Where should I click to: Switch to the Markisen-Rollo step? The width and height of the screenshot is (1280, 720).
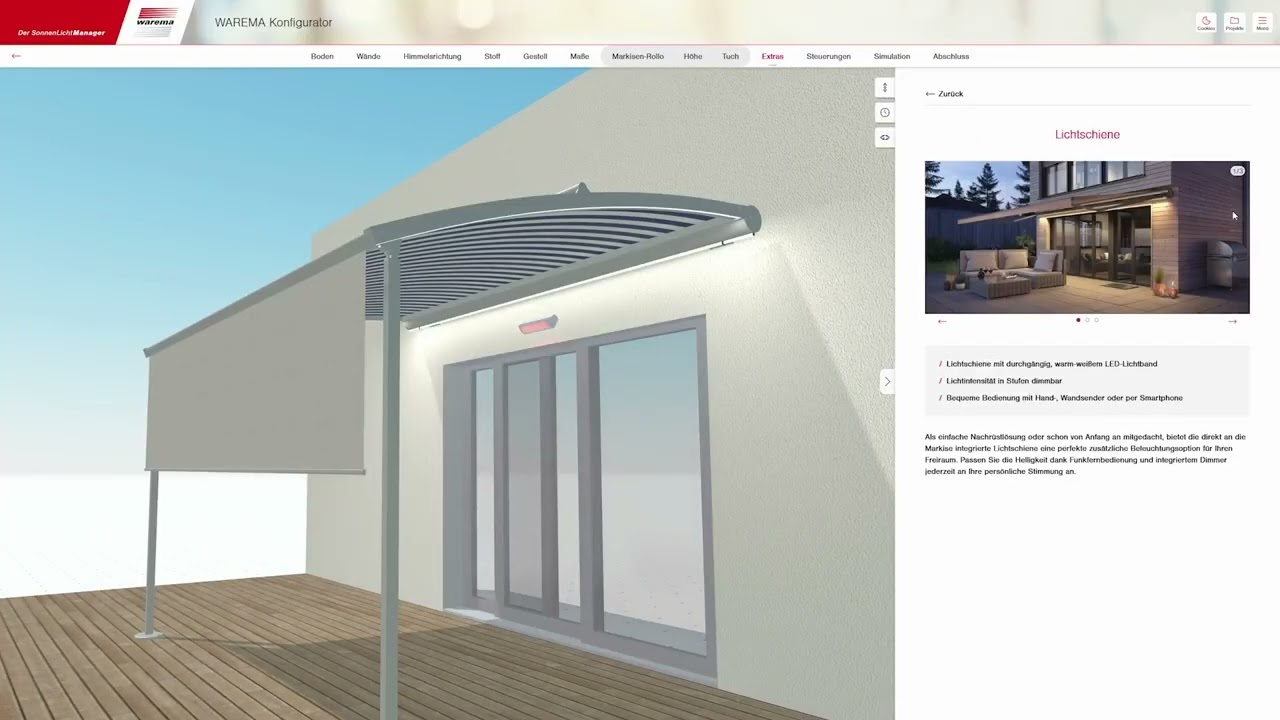[638, 56]
